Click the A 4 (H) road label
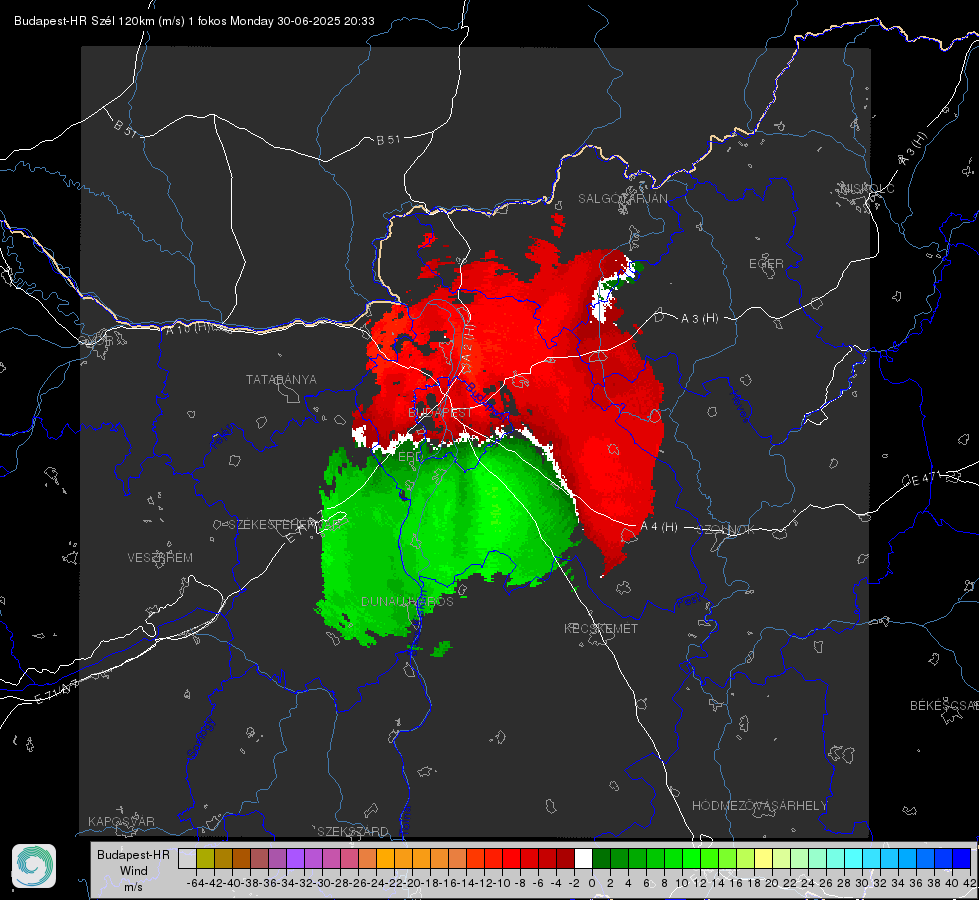The height and width of the screenshot is (900, 979). point(659,527)
